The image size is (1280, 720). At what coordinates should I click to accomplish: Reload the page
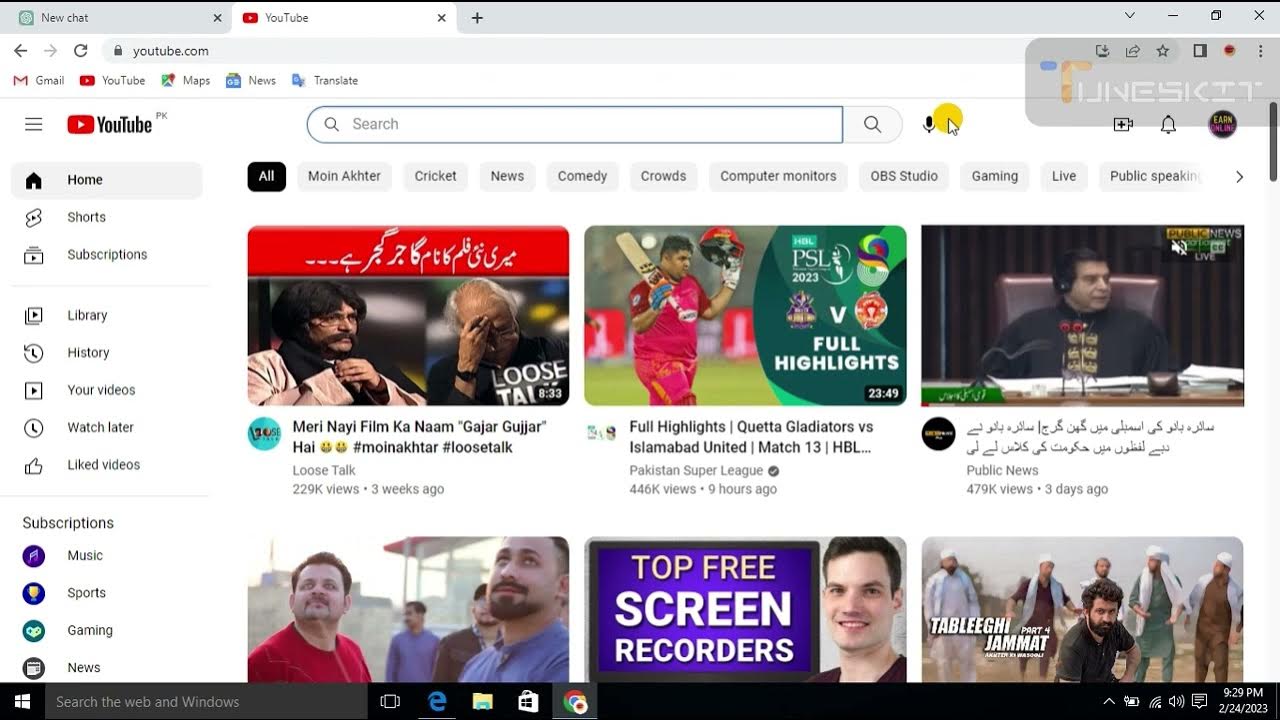click(x=80, y=51)
